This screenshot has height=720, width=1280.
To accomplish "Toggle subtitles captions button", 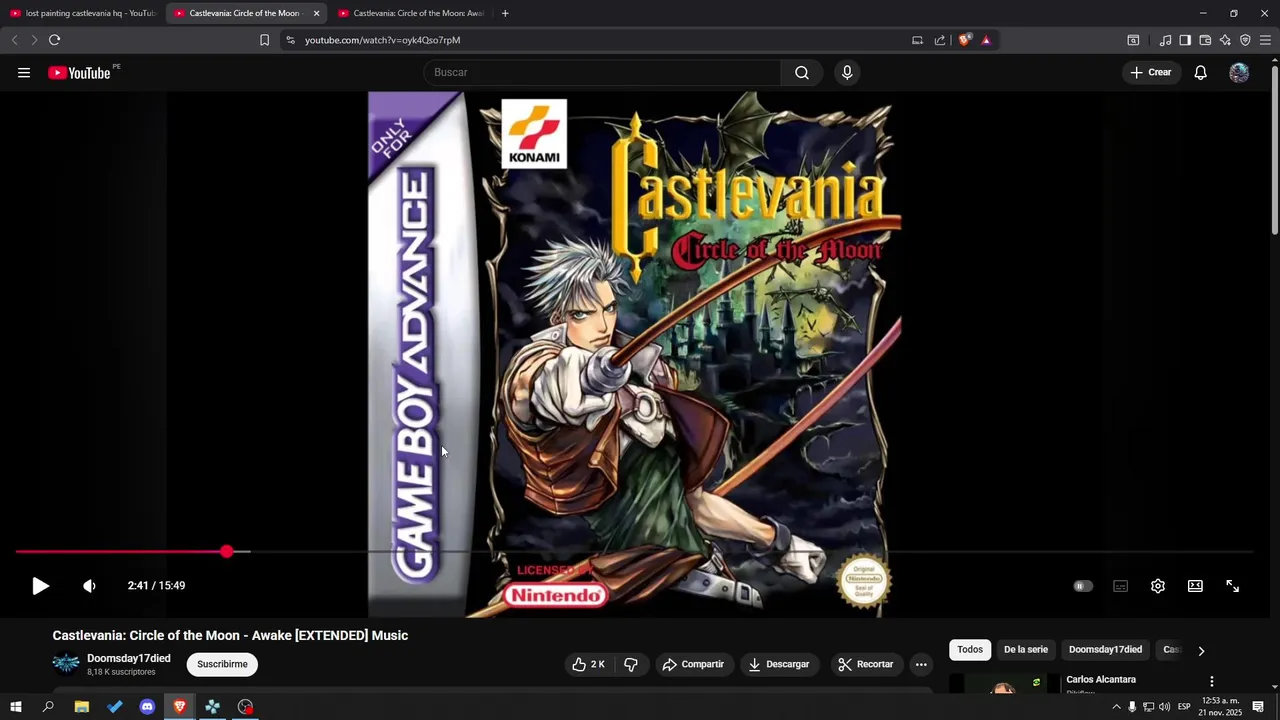I will point(1120,586).
